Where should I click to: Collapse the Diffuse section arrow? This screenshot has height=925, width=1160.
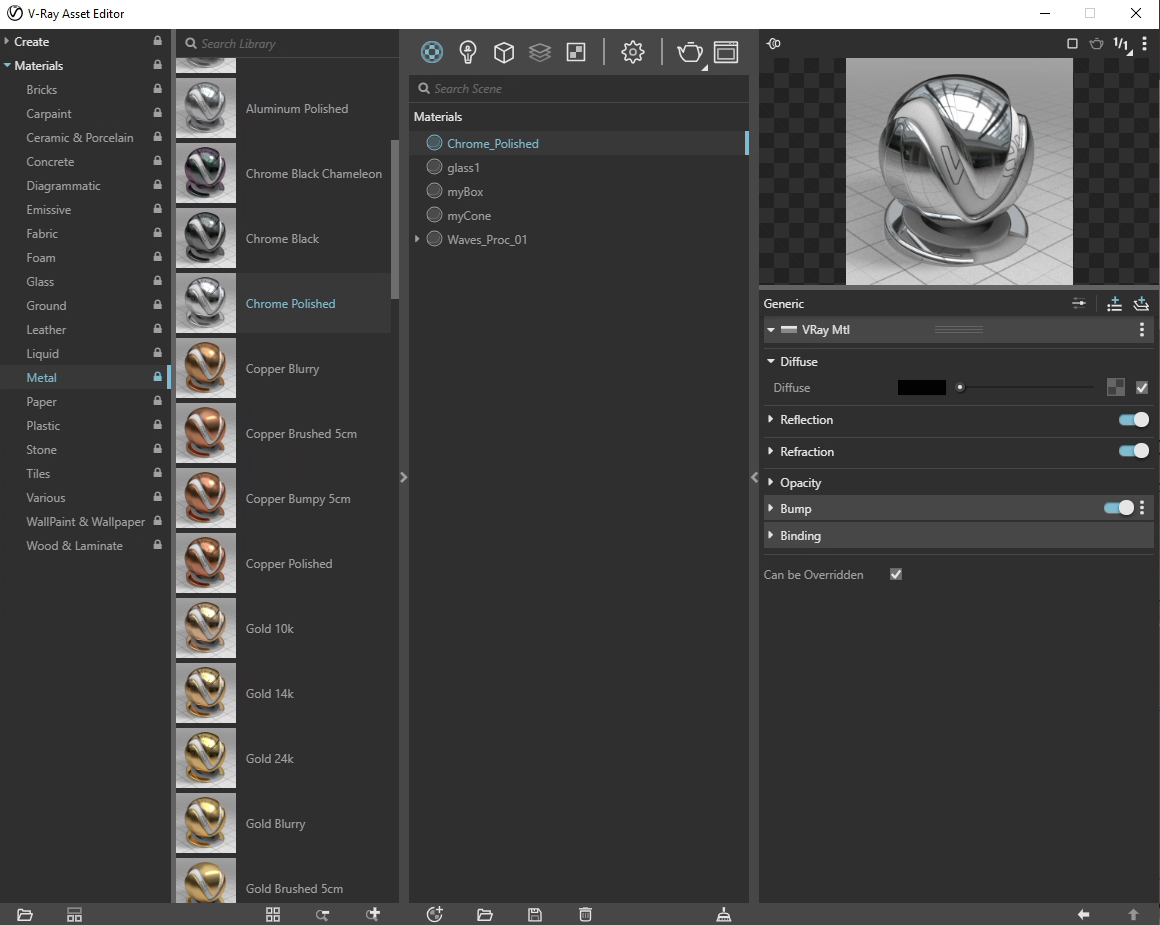tap(771, 361)
